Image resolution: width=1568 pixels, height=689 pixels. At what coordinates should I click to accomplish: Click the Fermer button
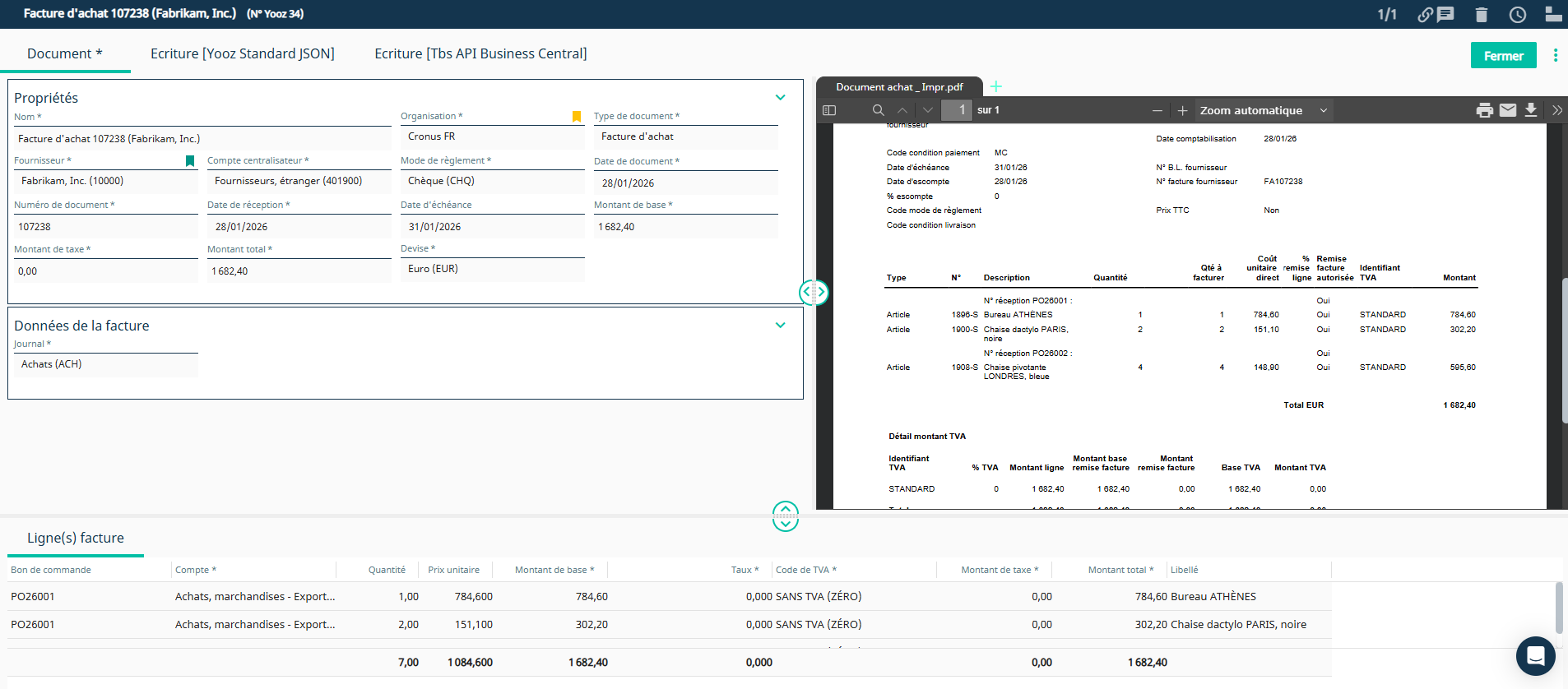pyautogui.click(x=1503, y=56)
